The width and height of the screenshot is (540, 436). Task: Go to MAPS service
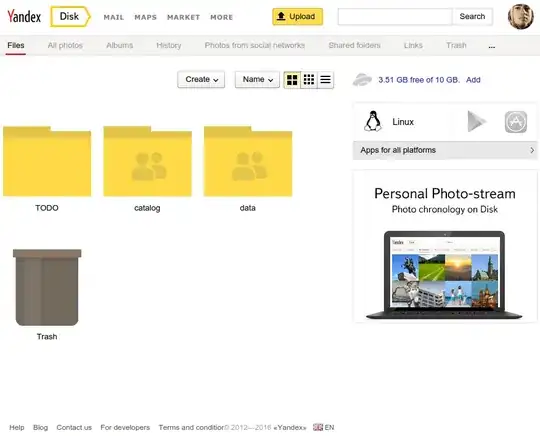coord(145,17)
